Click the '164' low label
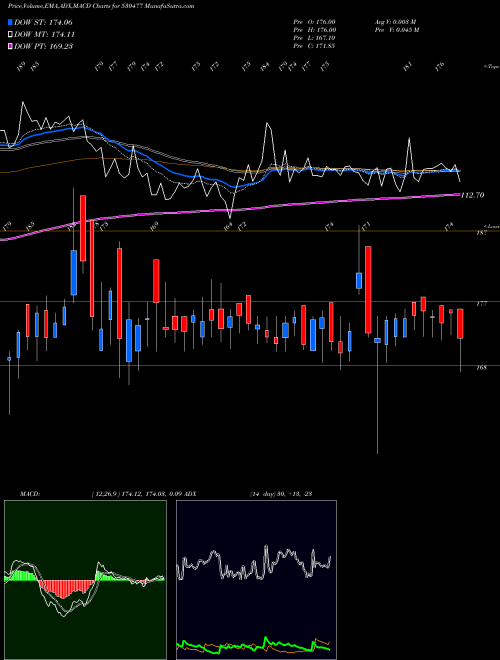The height and width of the screenshot is (660, 500). (229, 227)
